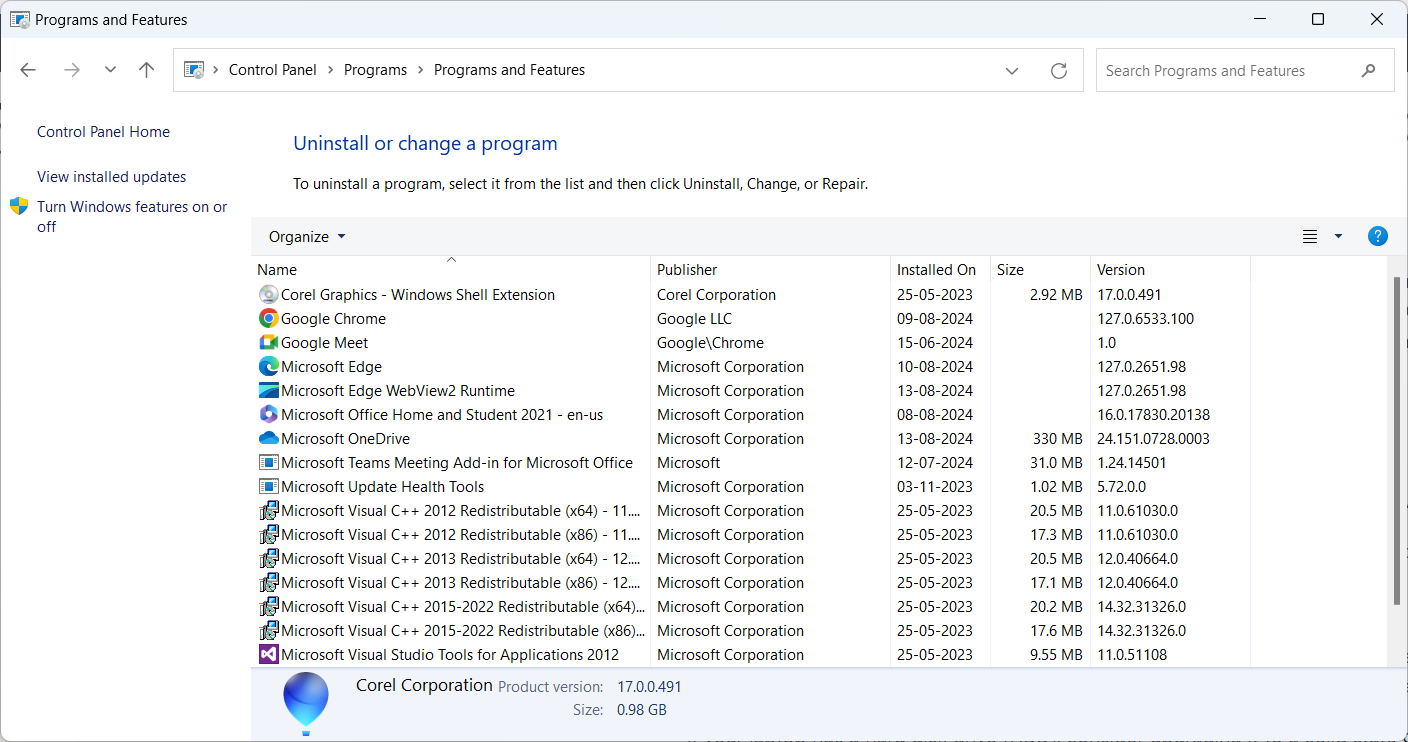The width and height of the screenshot is (1408, 742).
Task: Sort by the Size column header
Action: 1040,270
